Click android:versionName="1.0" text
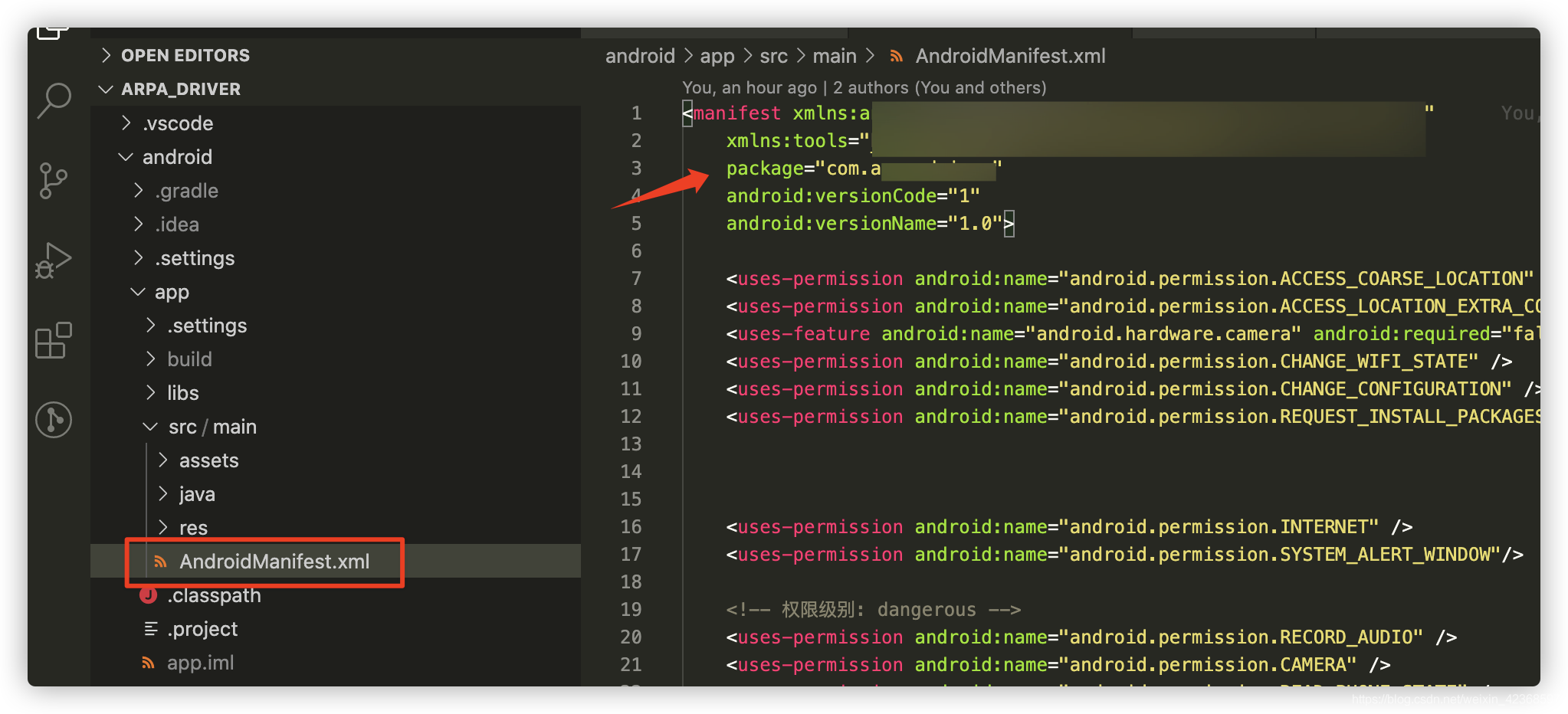 (x=864, y=224)
